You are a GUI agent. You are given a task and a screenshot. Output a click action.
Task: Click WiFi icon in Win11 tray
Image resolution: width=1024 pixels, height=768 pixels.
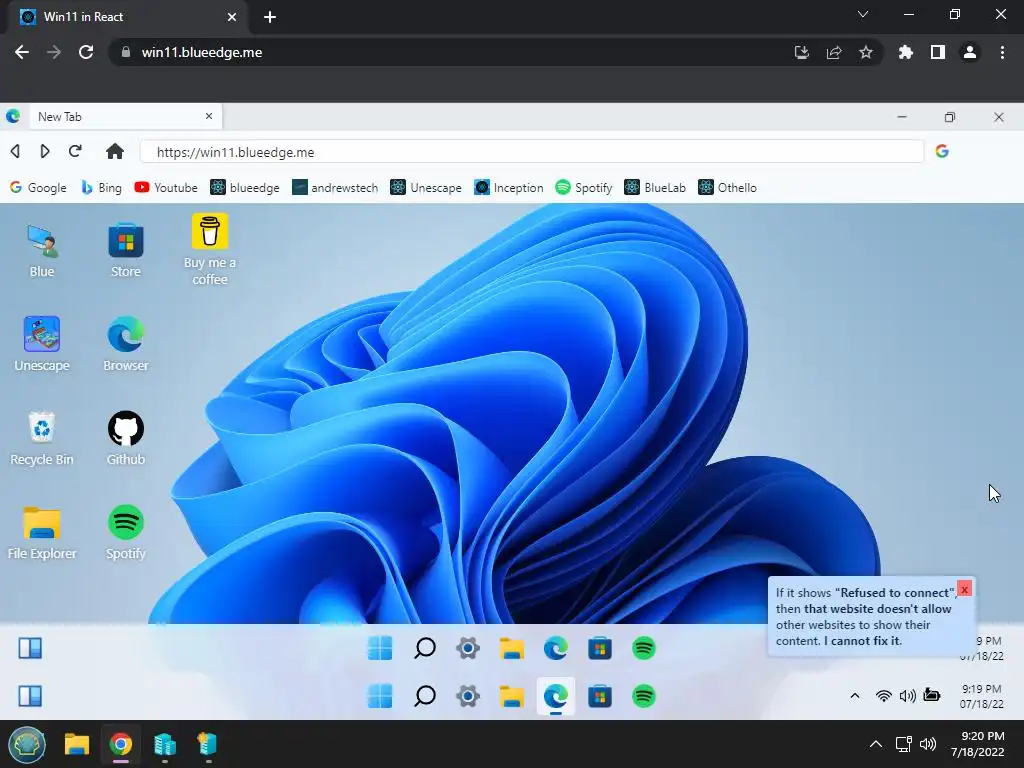pyautogui.click(x=884, y=696)
